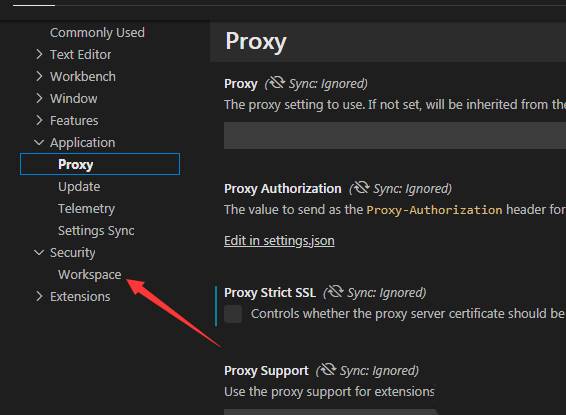Image resolution: width=566 pixels, height=415 pixels.
Task: Click sync ignored icon beside Proxy Support
Action: 328,370
